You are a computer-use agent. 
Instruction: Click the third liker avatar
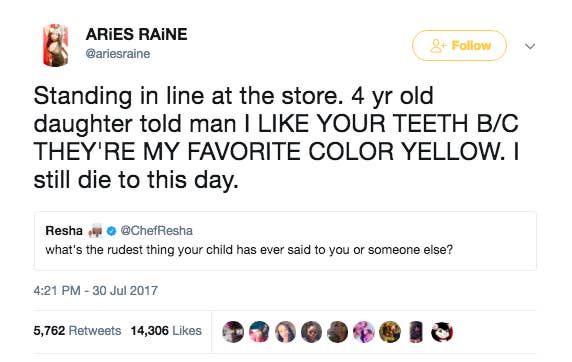(286, 332)
